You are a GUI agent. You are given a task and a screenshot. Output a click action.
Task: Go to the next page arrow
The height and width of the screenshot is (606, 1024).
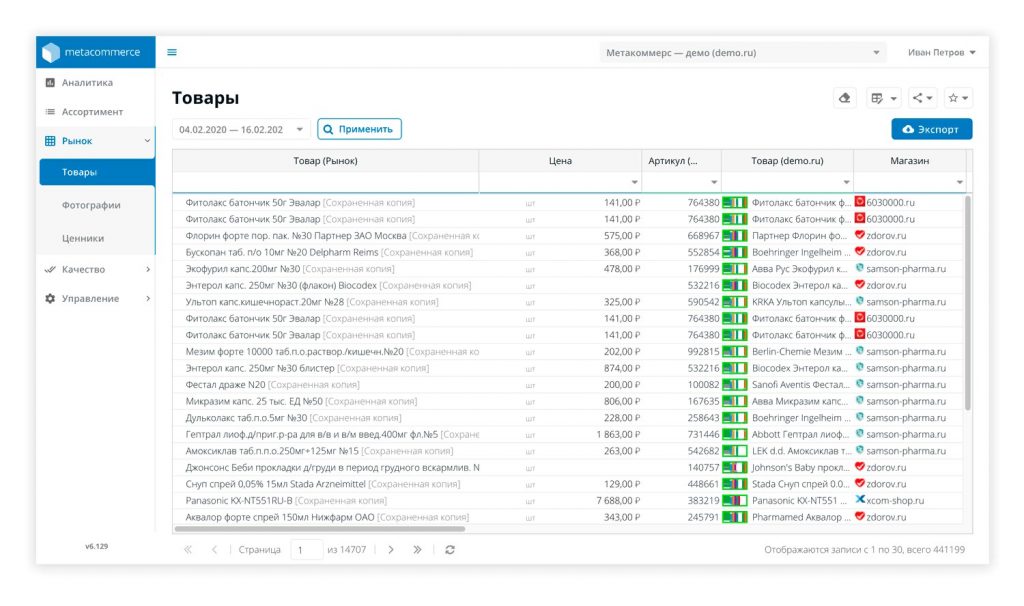(x=391, y=550)
